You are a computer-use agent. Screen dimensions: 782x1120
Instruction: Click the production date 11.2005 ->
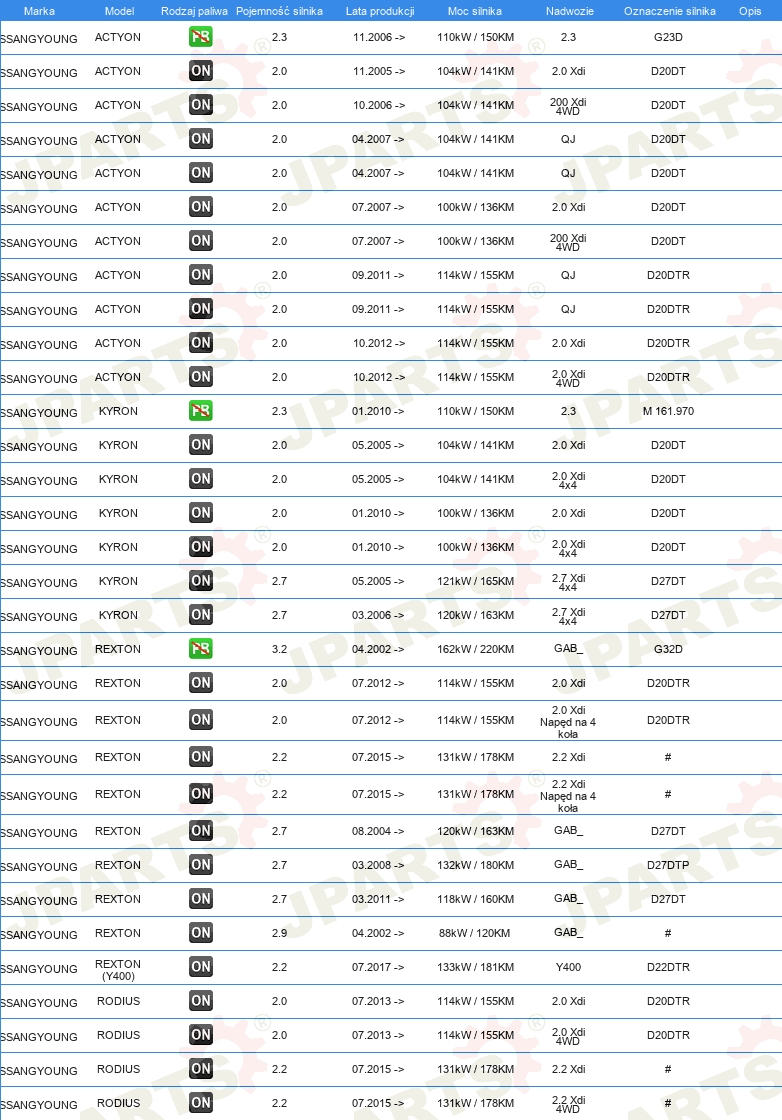379,71
